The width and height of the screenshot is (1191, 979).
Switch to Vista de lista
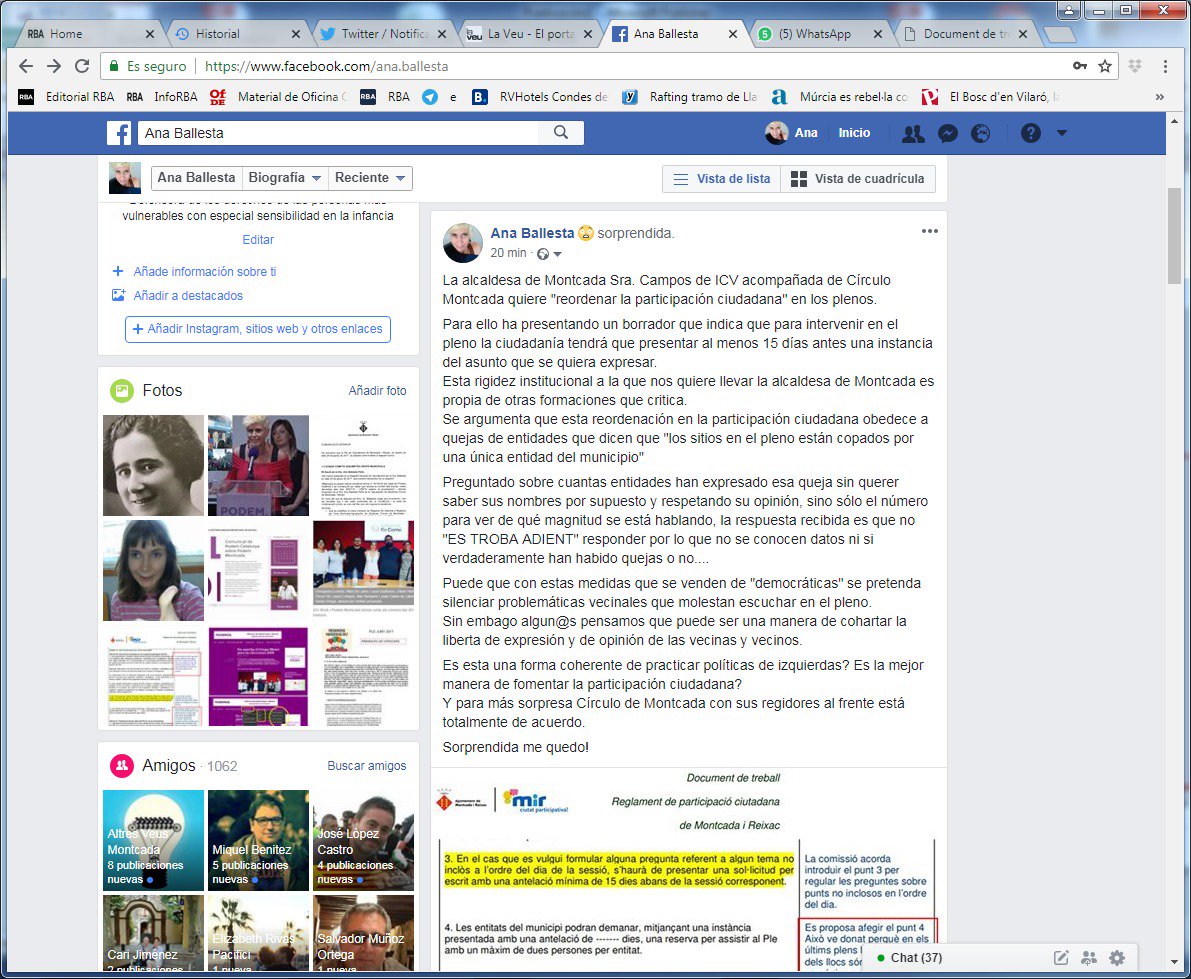point(722,179)
